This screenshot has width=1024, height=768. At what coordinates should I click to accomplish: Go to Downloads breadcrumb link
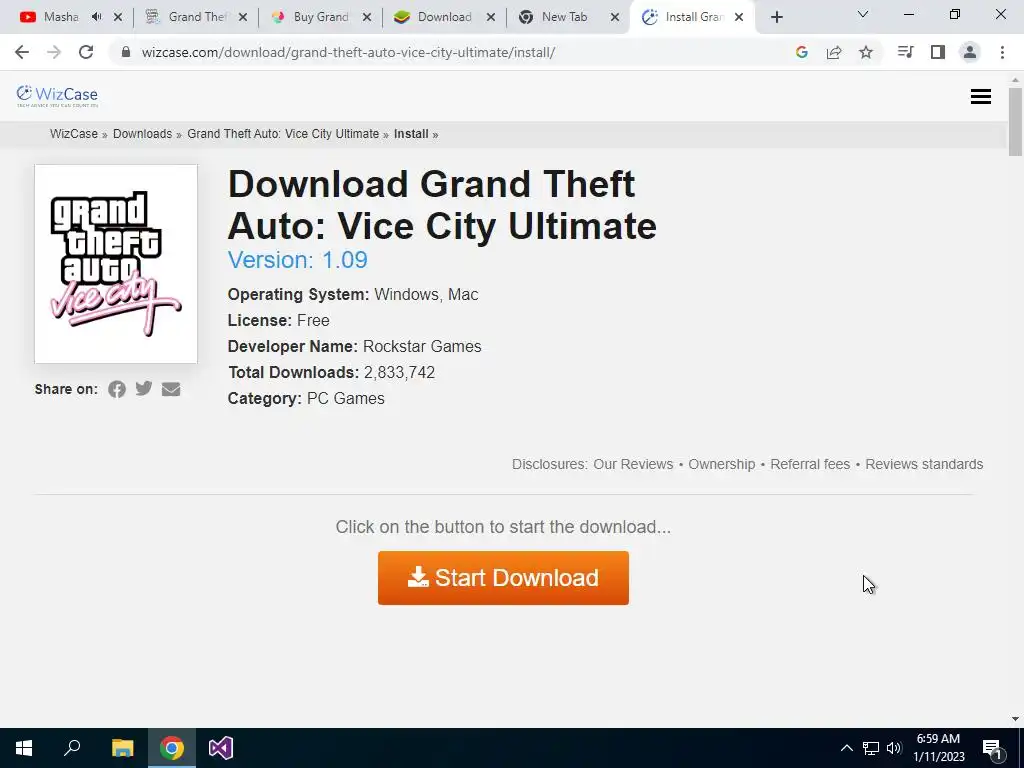coord(142,134)
